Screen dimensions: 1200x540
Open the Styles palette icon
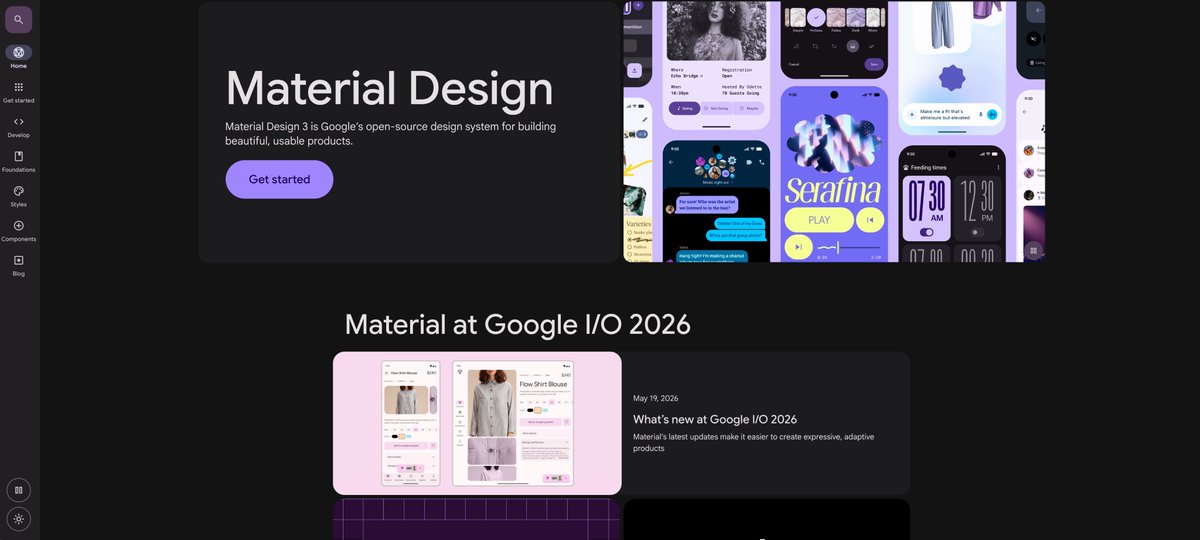point(18,190)
